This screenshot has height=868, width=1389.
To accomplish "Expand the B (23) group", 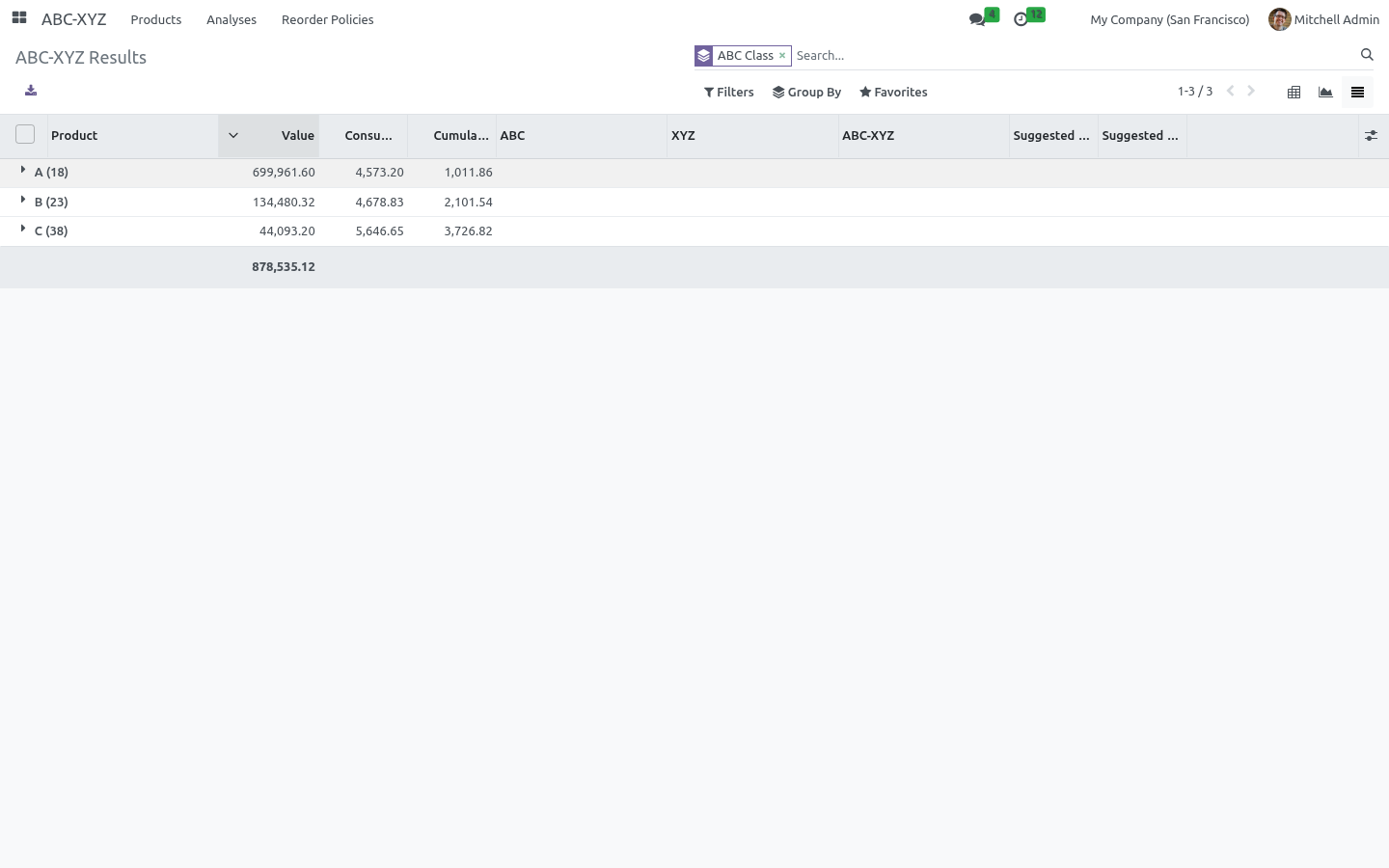I will click(x=23, y=201).
